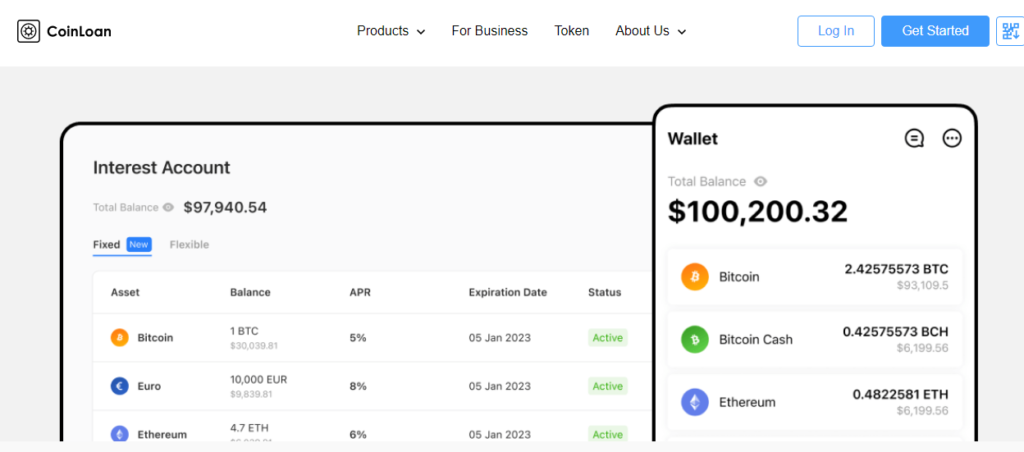Viewport: 1024px width, 452px height.
Task: Click the Balance column header
Action: click(x=250, y=293)
